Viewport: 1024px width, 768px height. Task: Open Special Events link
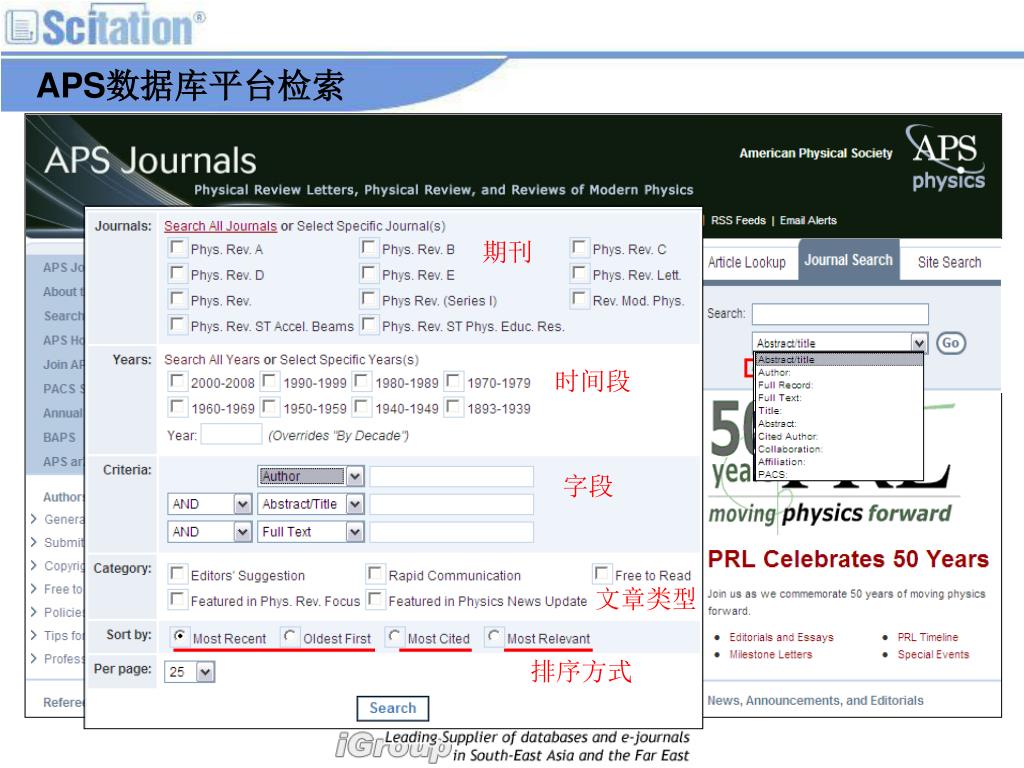coord(933,654)
